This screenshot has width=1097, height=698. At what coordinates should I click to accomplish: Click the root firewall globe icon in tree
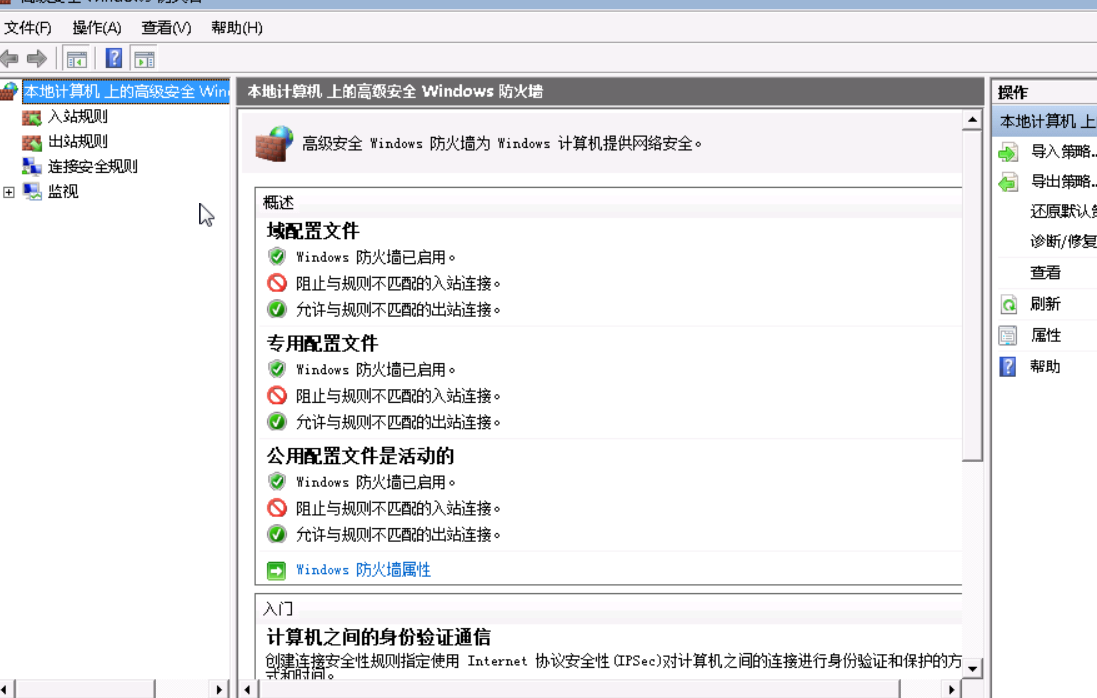pos(9,91)
